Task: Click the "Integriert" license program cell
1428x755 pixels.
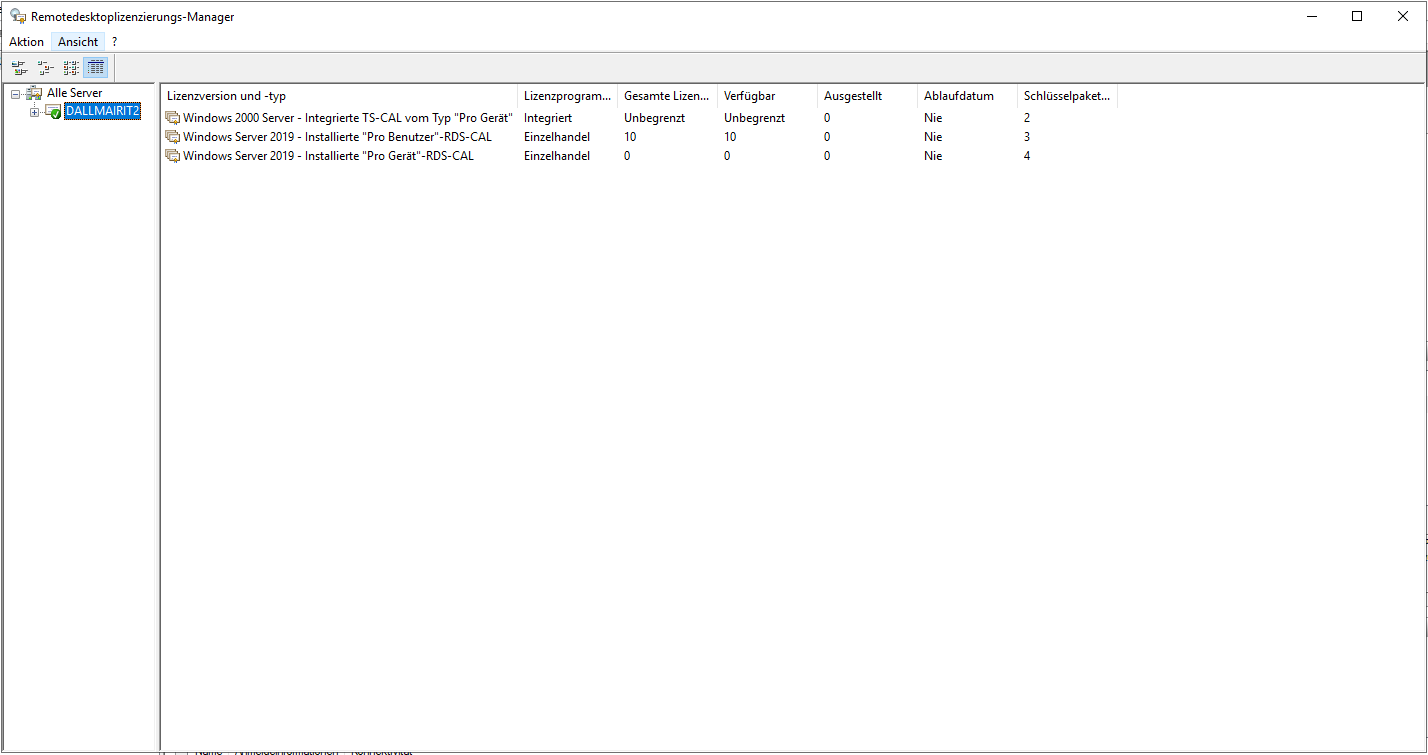Action: click(x=548, y=118)
